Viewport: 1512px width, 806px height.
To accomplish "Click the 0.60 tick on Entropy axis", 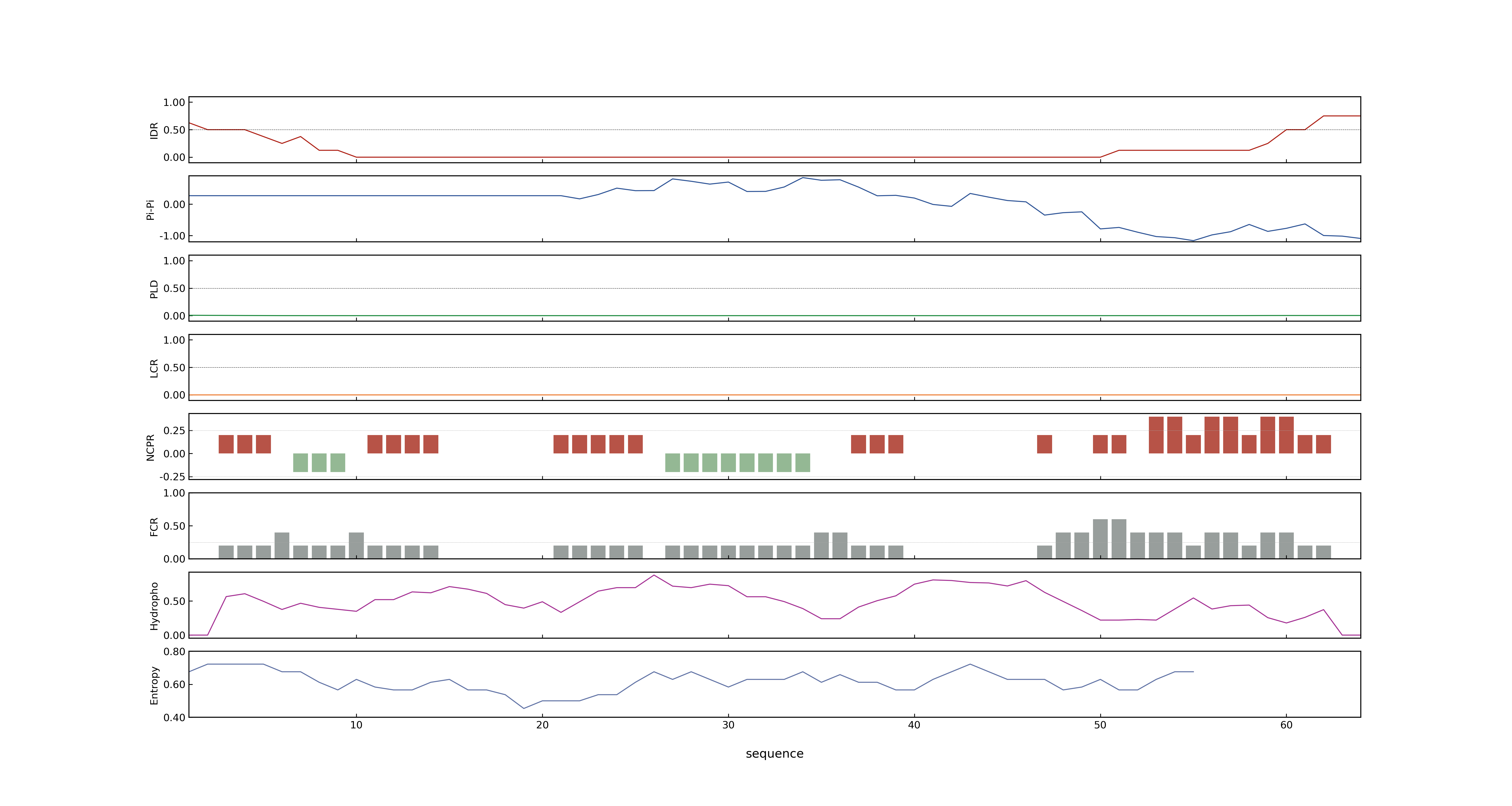I will 174,685.
